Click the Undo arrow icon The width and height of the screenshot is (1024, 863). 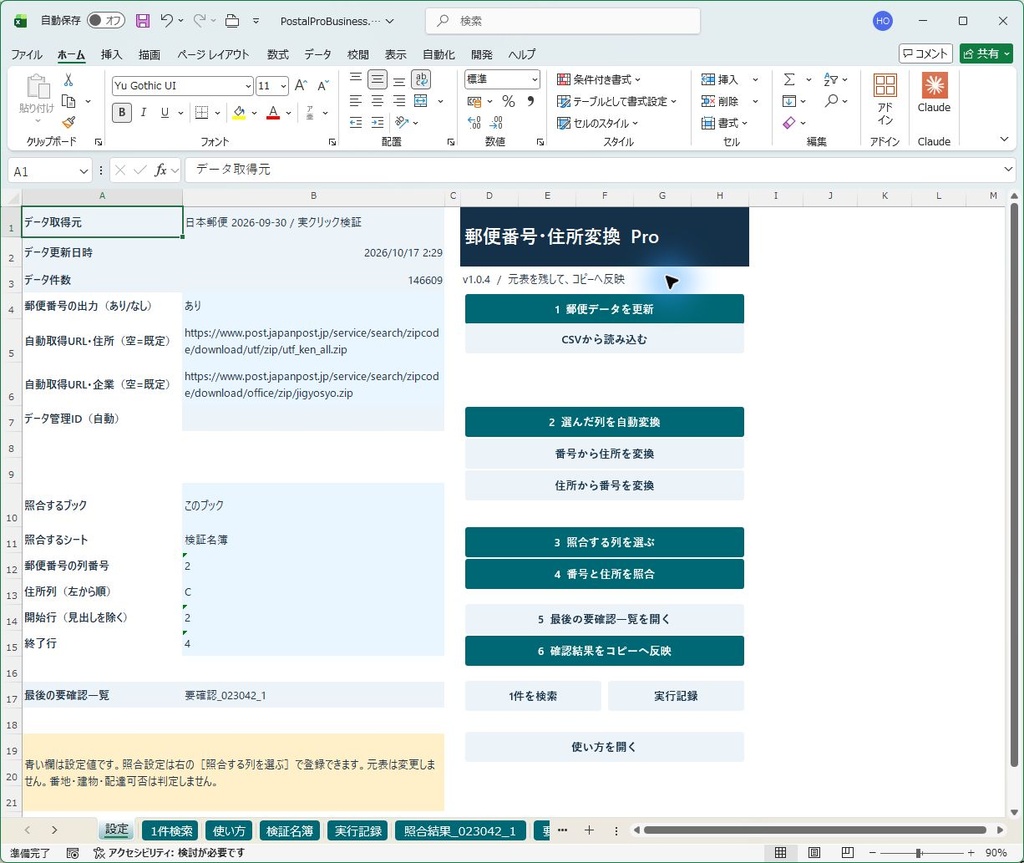click(167, 21)
